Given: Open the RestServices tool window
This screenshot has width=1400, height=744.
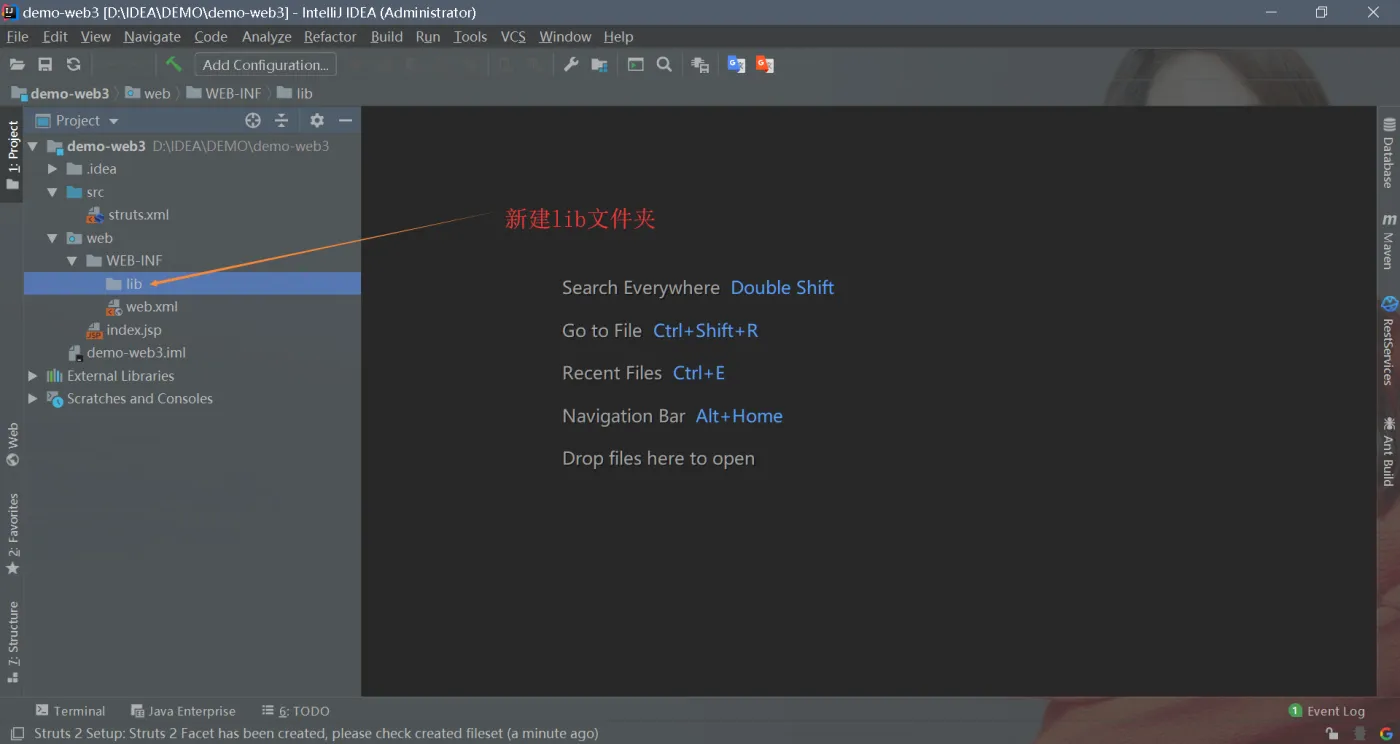Looking at the screenshot, I should point(1389,341).
